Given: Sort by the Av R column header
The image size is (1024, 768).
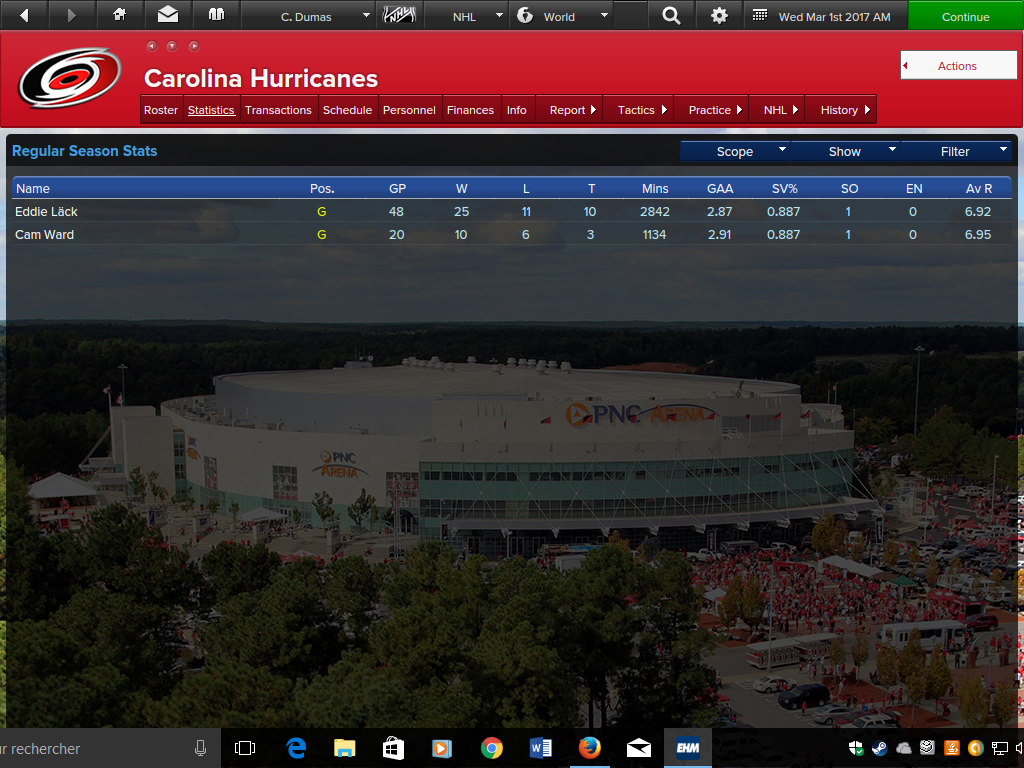Looking at the screenshot, I should click(x=978, y=189).
